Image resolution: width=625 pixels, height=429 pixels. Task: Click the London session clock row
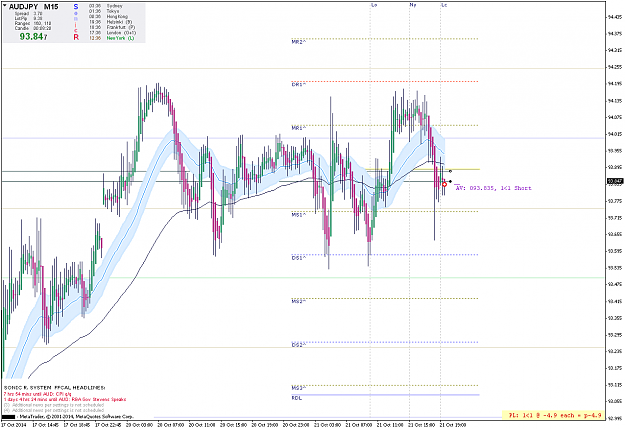click(112, 32)
